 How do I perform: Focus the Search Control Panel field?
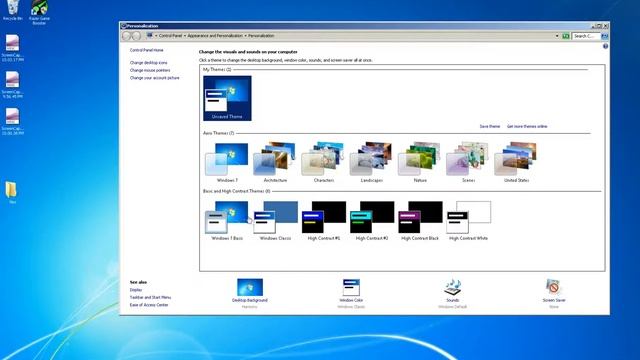(586, 36)
